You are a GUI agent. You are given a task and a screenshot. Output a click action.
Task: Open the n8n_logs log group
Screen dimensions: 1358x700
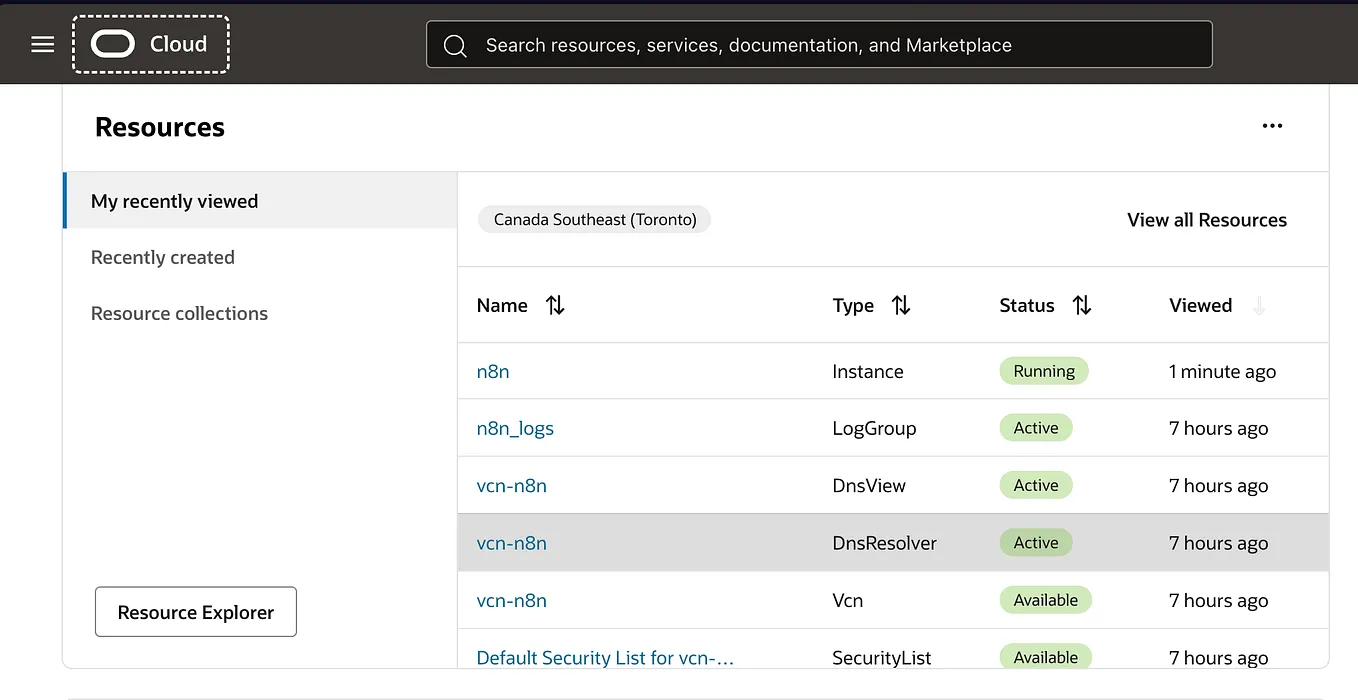pos(515,428)
